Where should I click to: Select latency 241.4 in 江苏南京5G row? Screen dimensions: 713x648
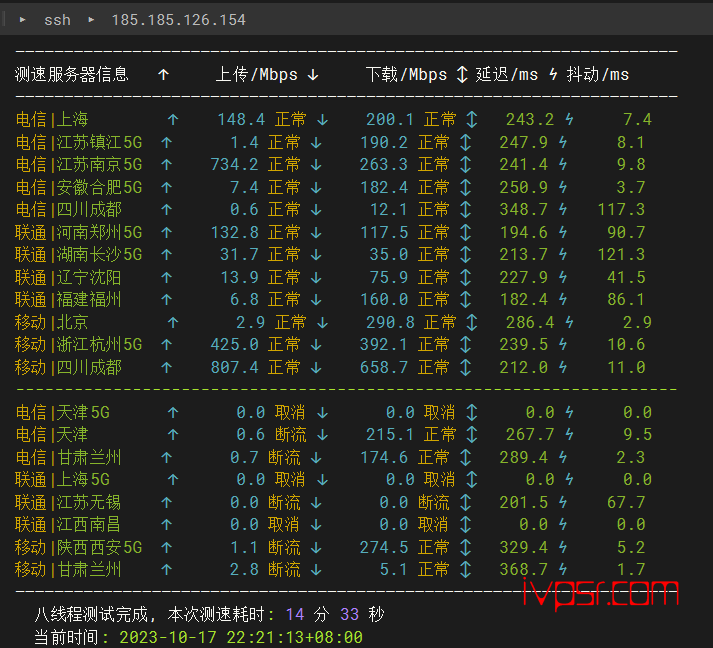[523, 164]
